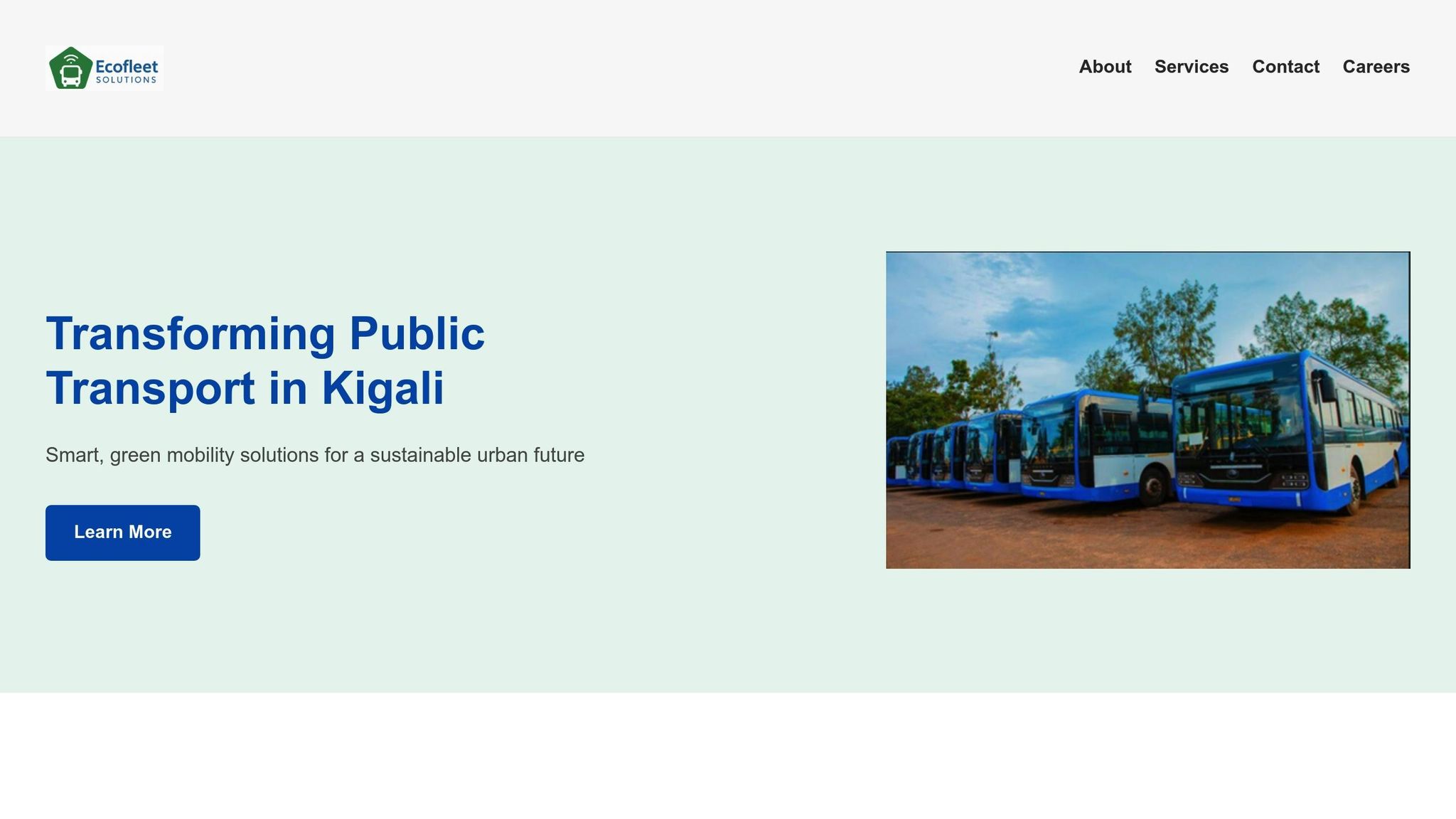1456x819 pixels.
Task: Click the tall tree in the photo
Action: [1166, 327]
